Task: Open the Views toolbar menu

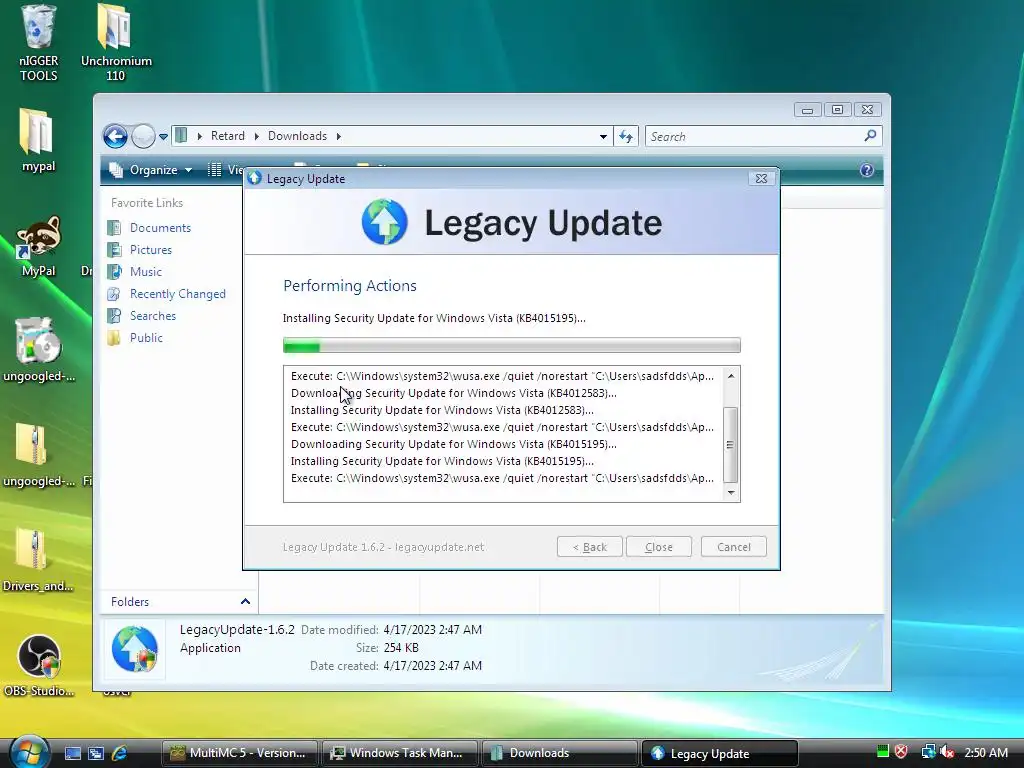Action: pyautogui.click(x=225, y=170)
